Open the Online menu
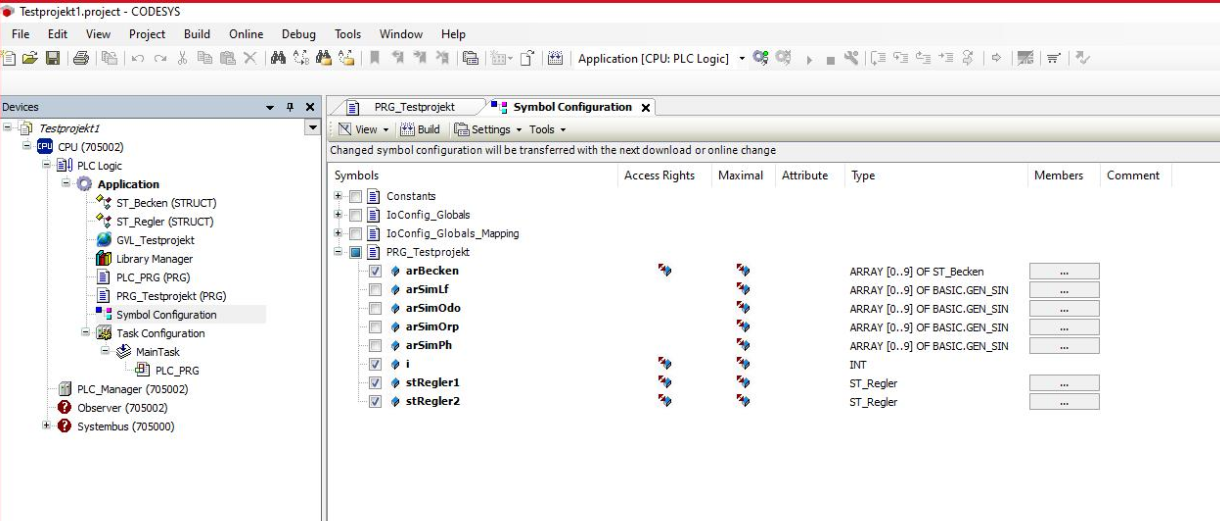Screen dimensions: 1220x521 (x=247, y=35)
